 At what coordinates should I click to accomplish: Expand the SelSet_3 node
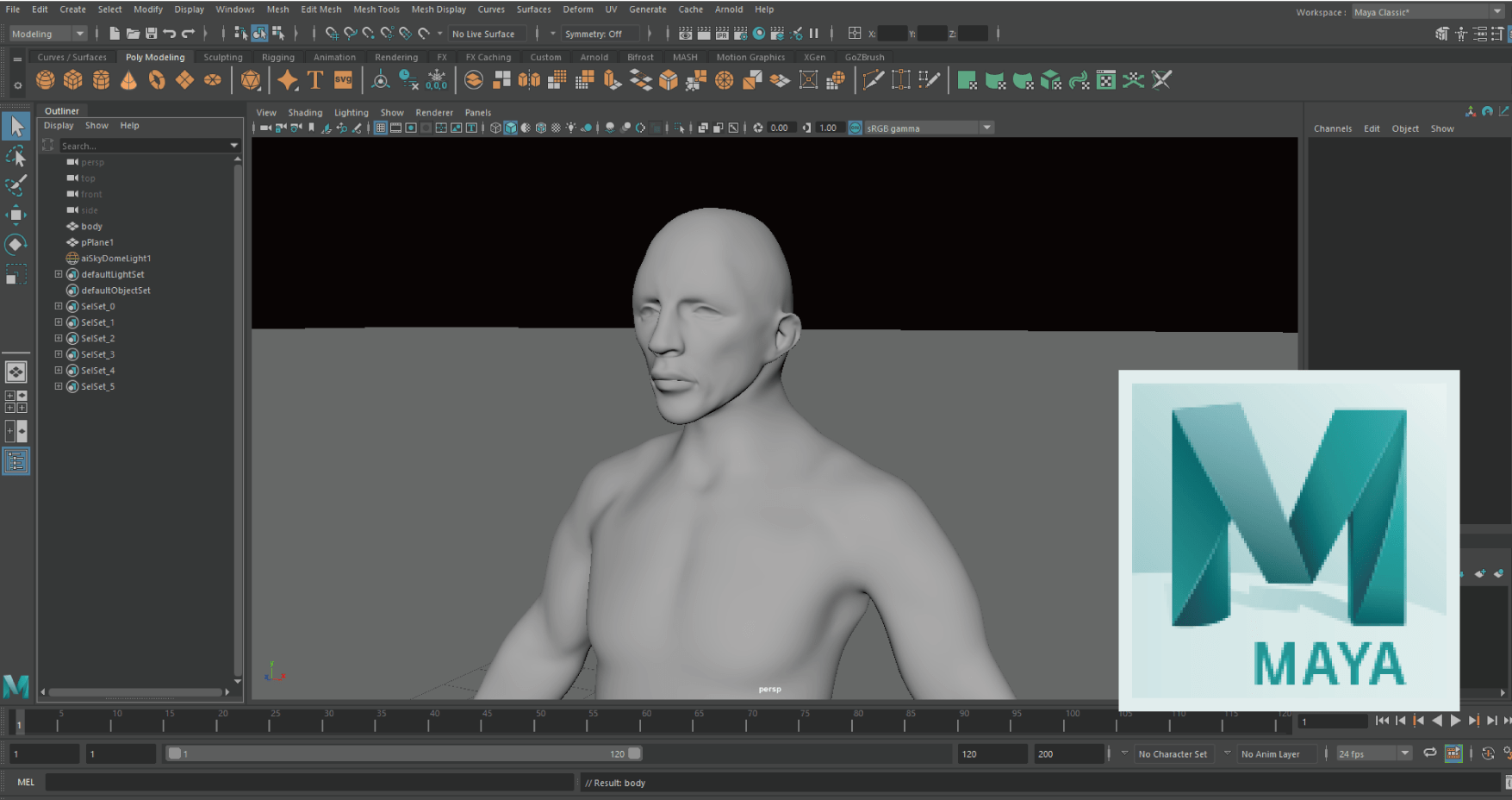coord(59,354)
